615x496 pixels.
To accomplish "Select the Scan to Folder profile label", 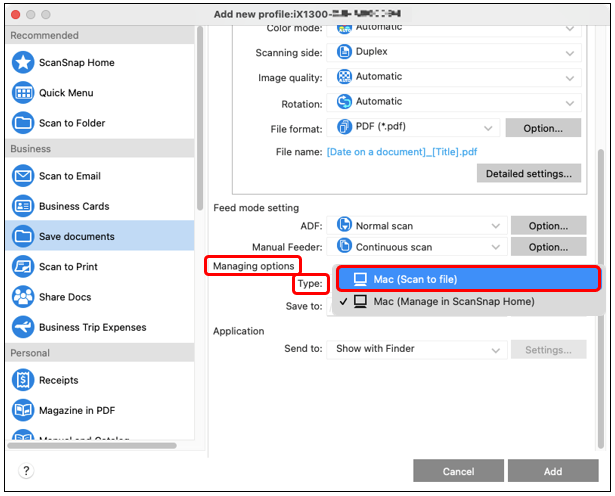I will [72, 123].
